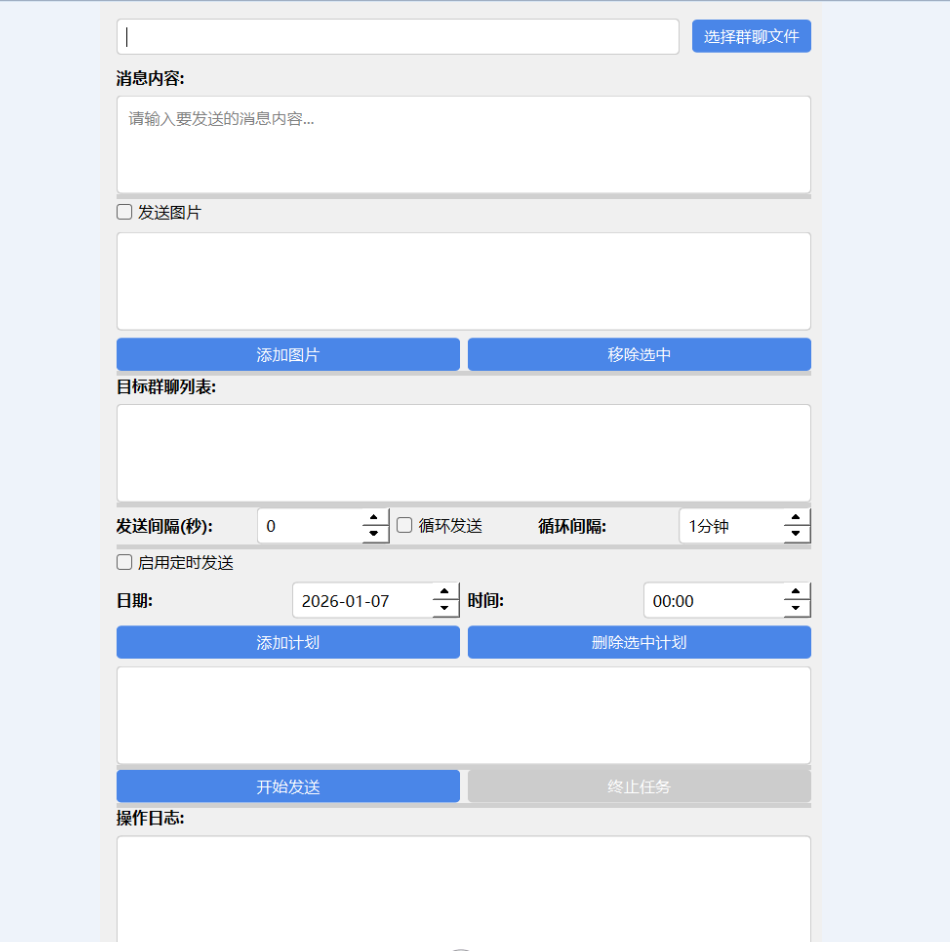Toggle the 循环发送 checkbox
Screen dimensions: 950x951
pos(405,525)
